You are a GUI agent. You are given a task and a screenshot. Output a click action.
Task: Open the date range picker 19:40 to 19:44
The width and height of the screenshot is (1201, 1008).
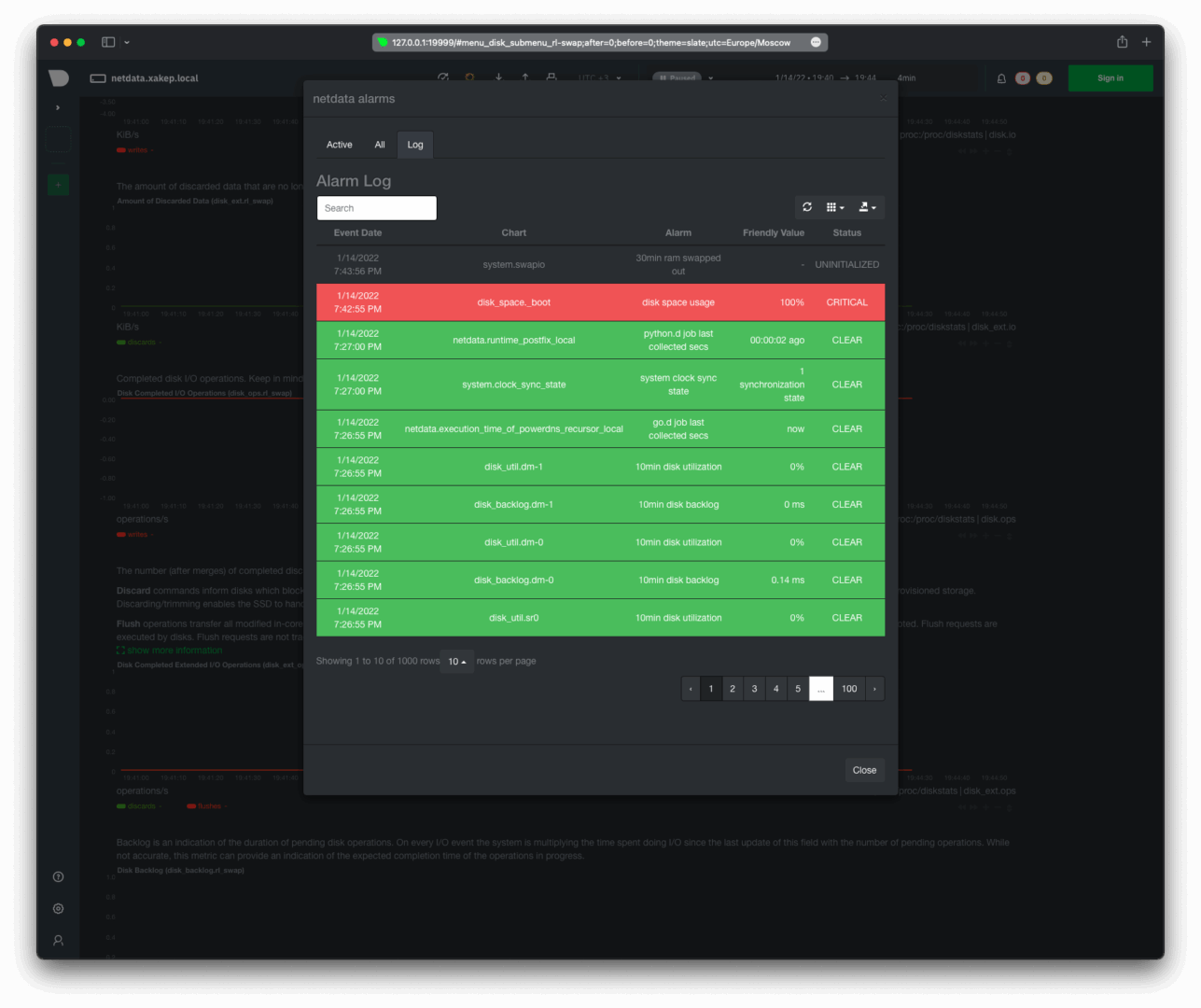pos(825,78)
